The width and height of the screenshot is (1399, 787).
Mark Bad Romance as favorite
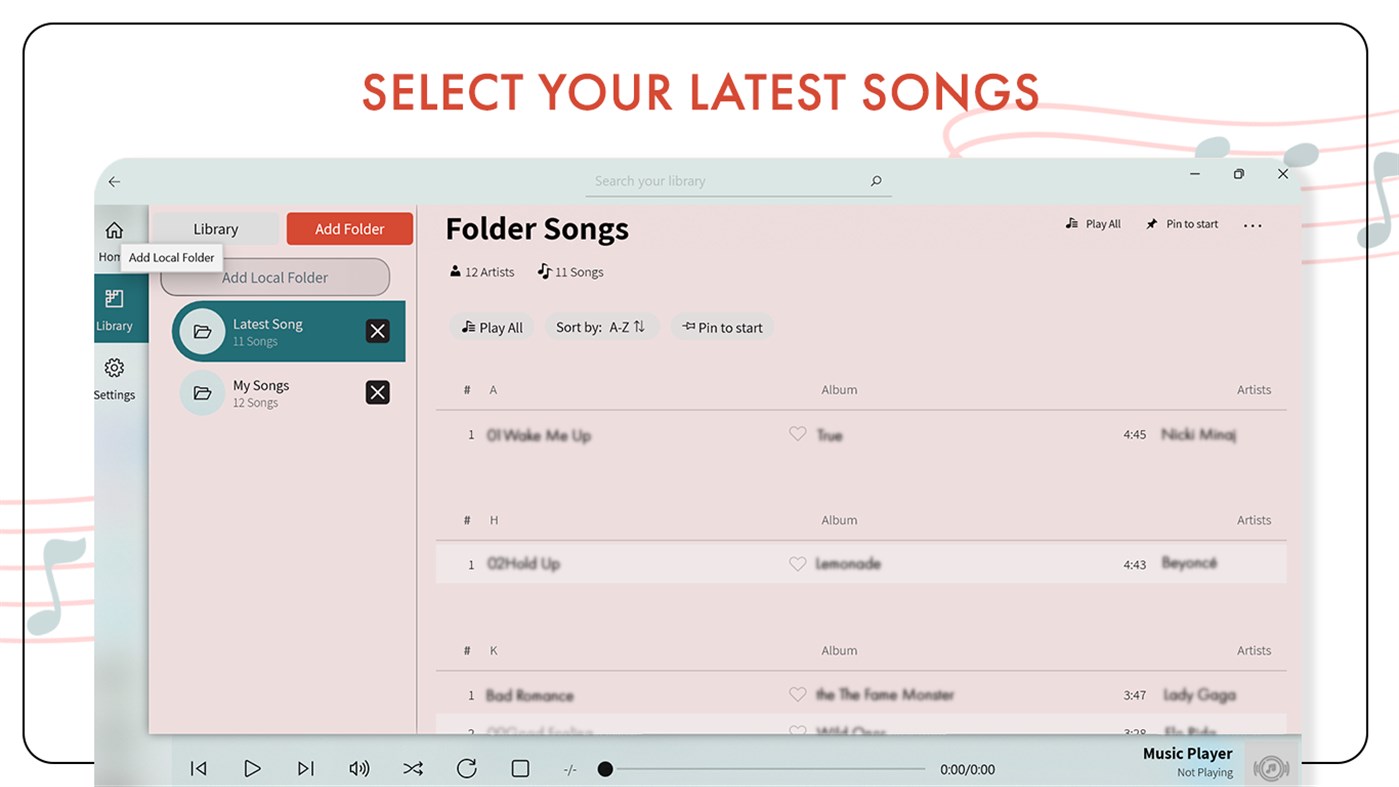click(797, 694)
